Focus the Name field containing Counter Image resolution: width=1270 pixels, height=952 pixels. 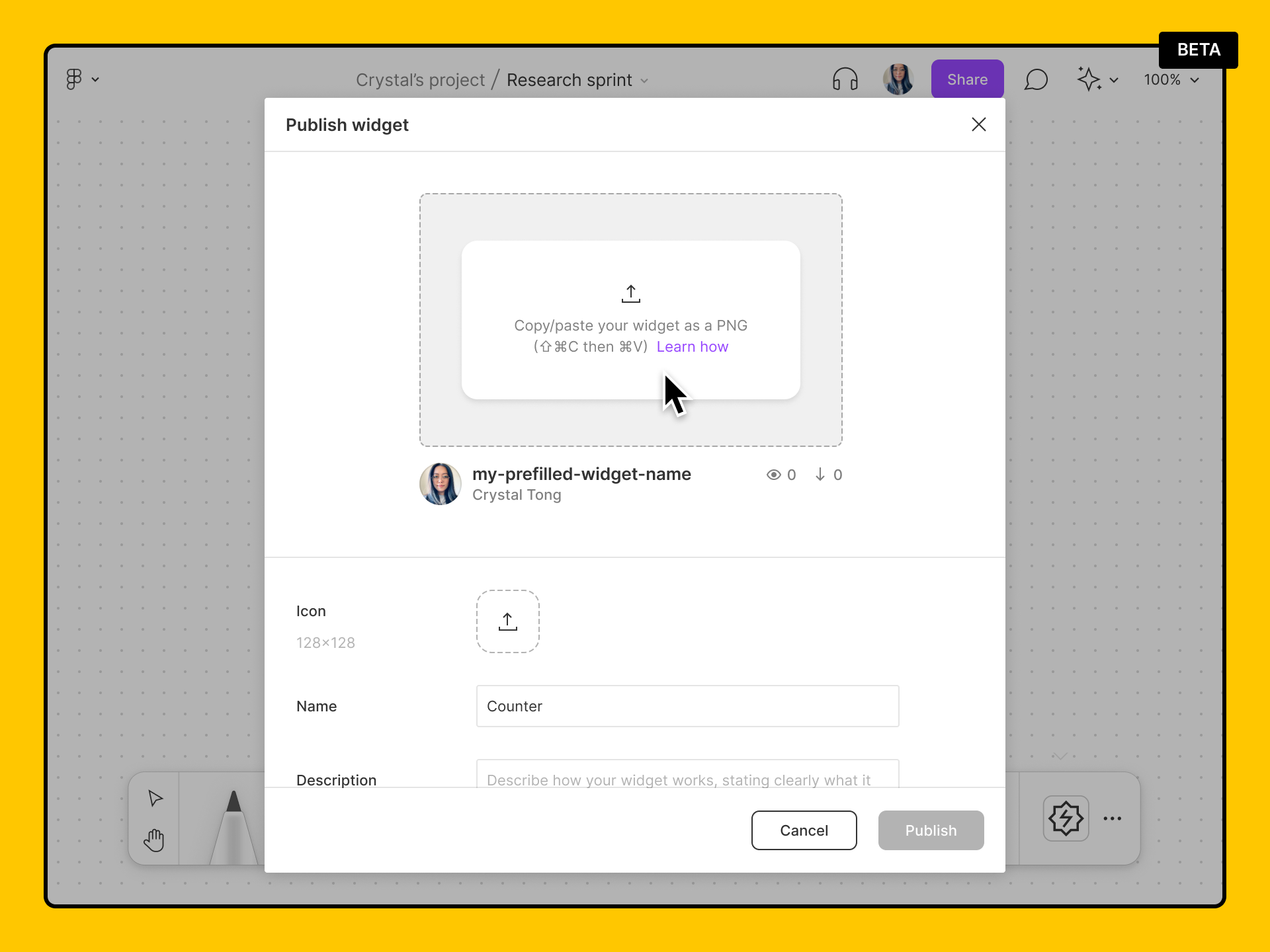click(688, 706)
